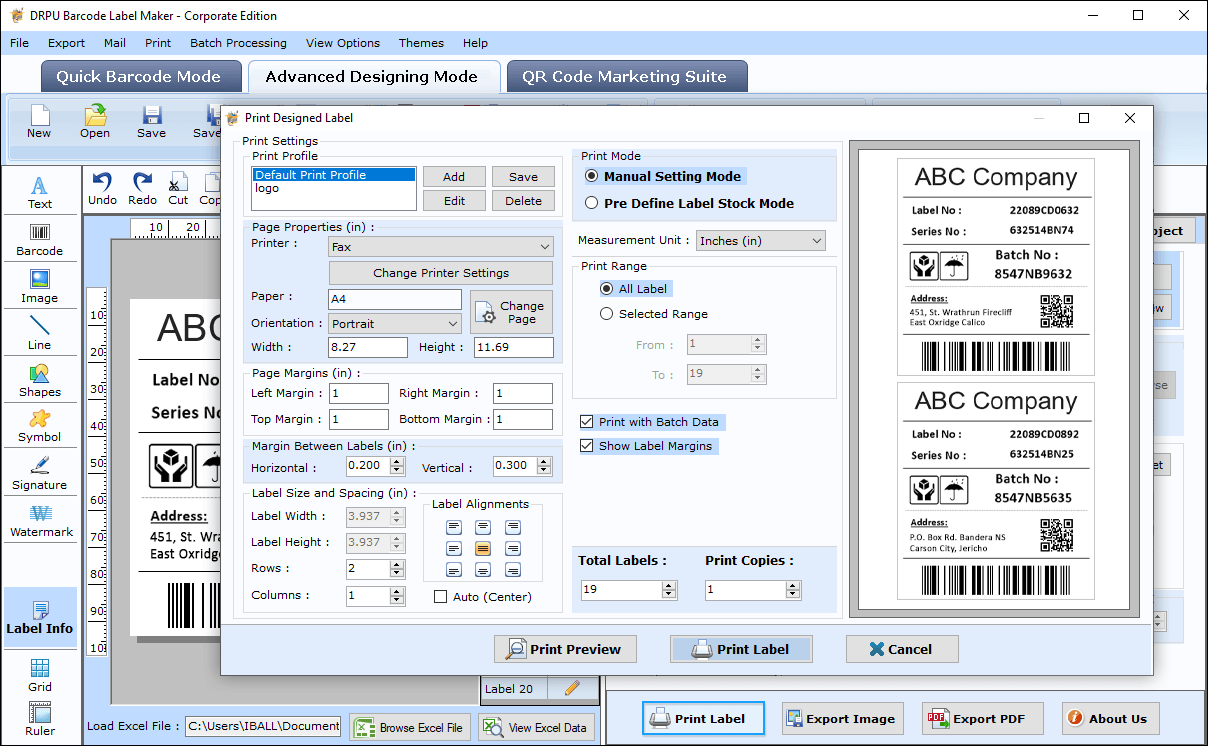
Task: Select the Watermark tool in the sidebar
Action: click(x=41, y=520)
